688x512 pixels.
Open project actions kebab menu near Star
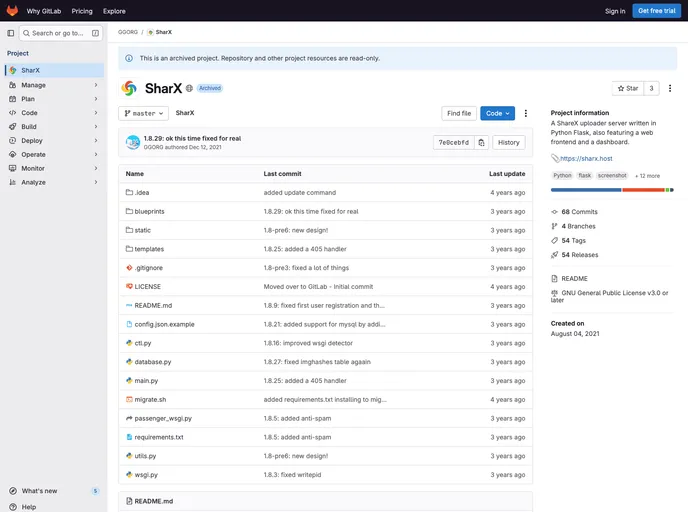(x=670, y=88)
